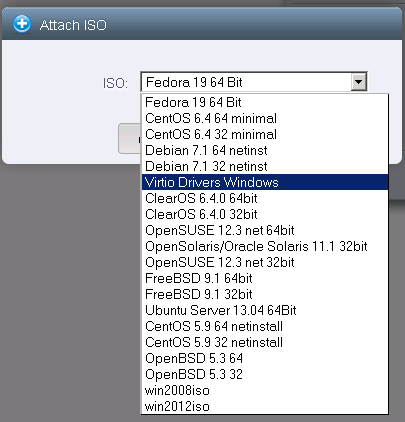Select win2012iso from the list

point(265,406)
